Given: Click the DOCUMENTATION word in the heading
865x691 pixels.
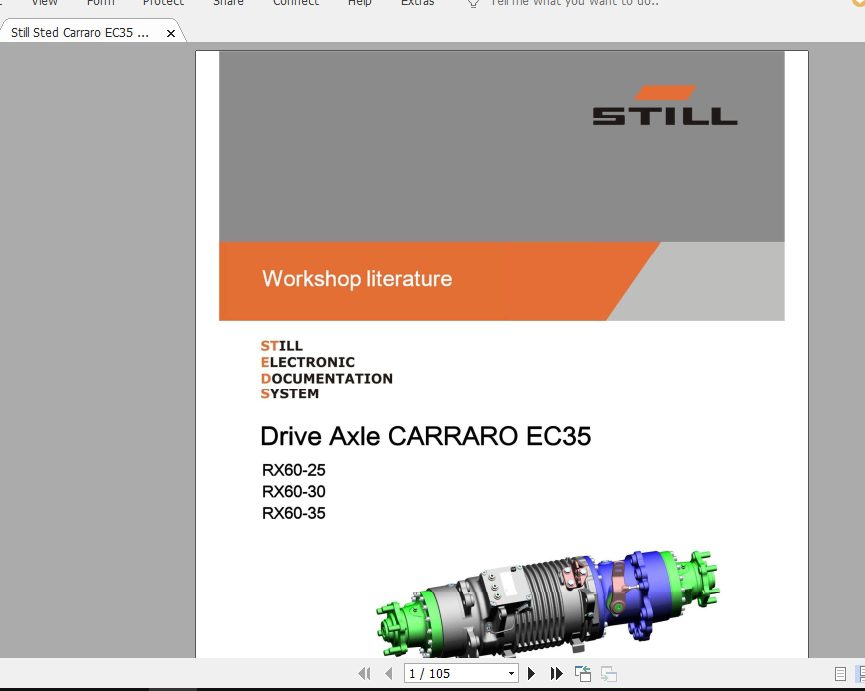Looking at the screenshot, I should pyautogui.click(x=327, y=378).
